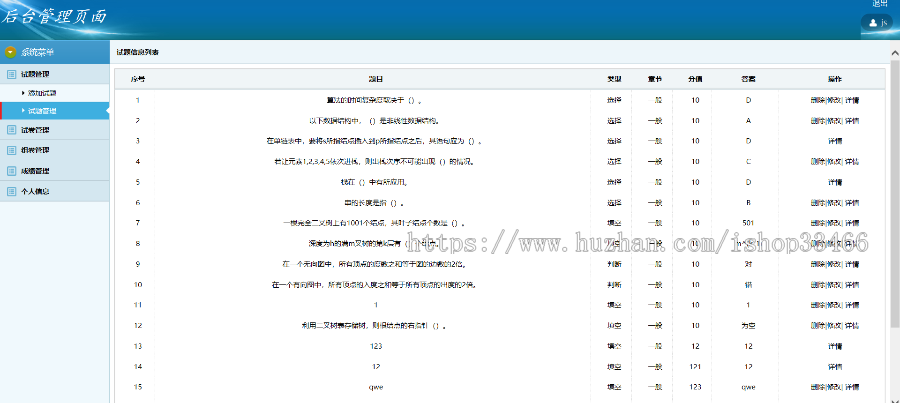The width and height of the screenshot is (900, 403).
Task: Click 删除 in row 10
Action: click(x=817, y=285)
